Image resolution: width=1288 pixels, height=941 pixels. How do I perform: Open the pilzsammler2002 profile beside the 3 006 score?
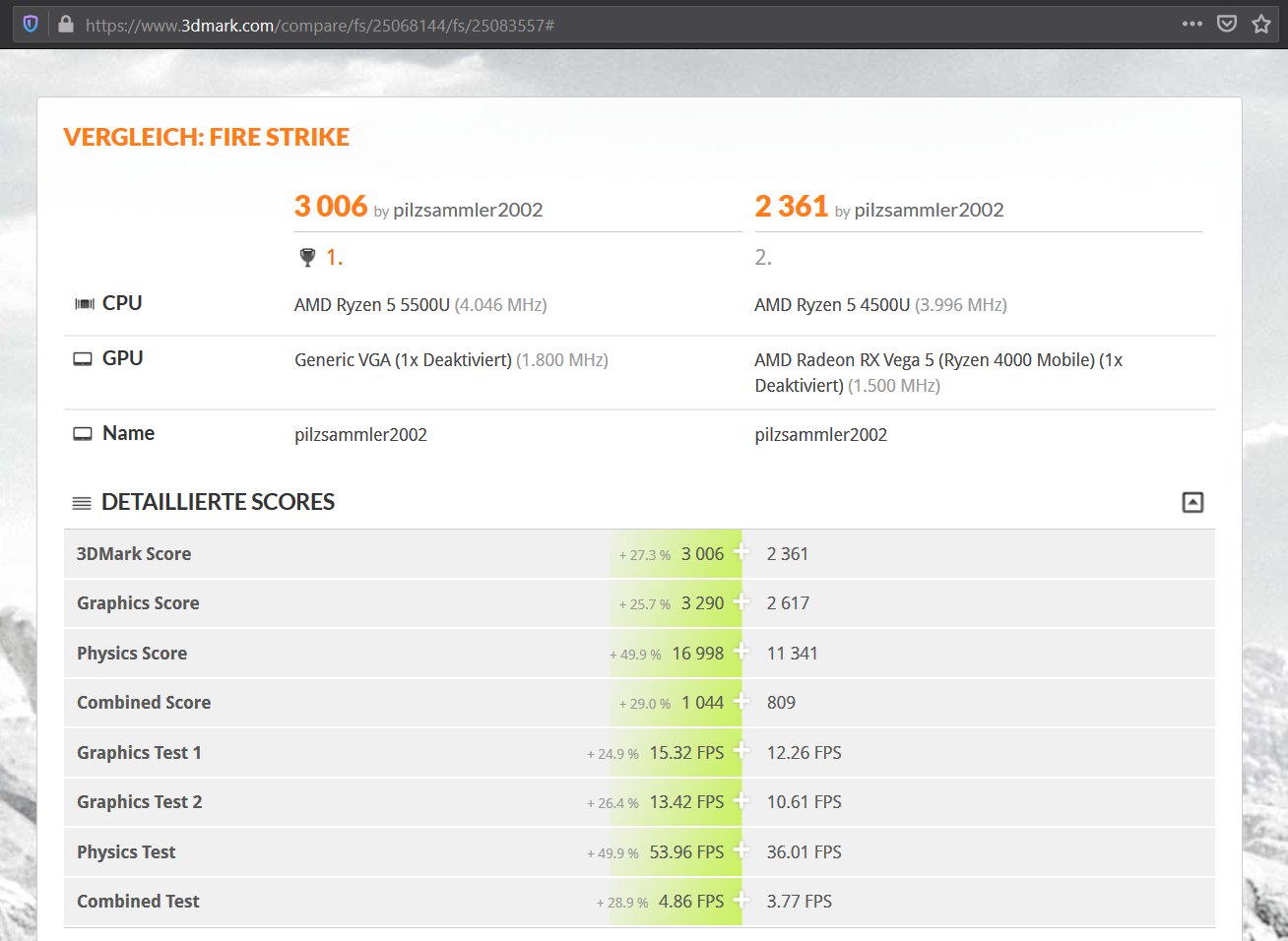[468, 210]
